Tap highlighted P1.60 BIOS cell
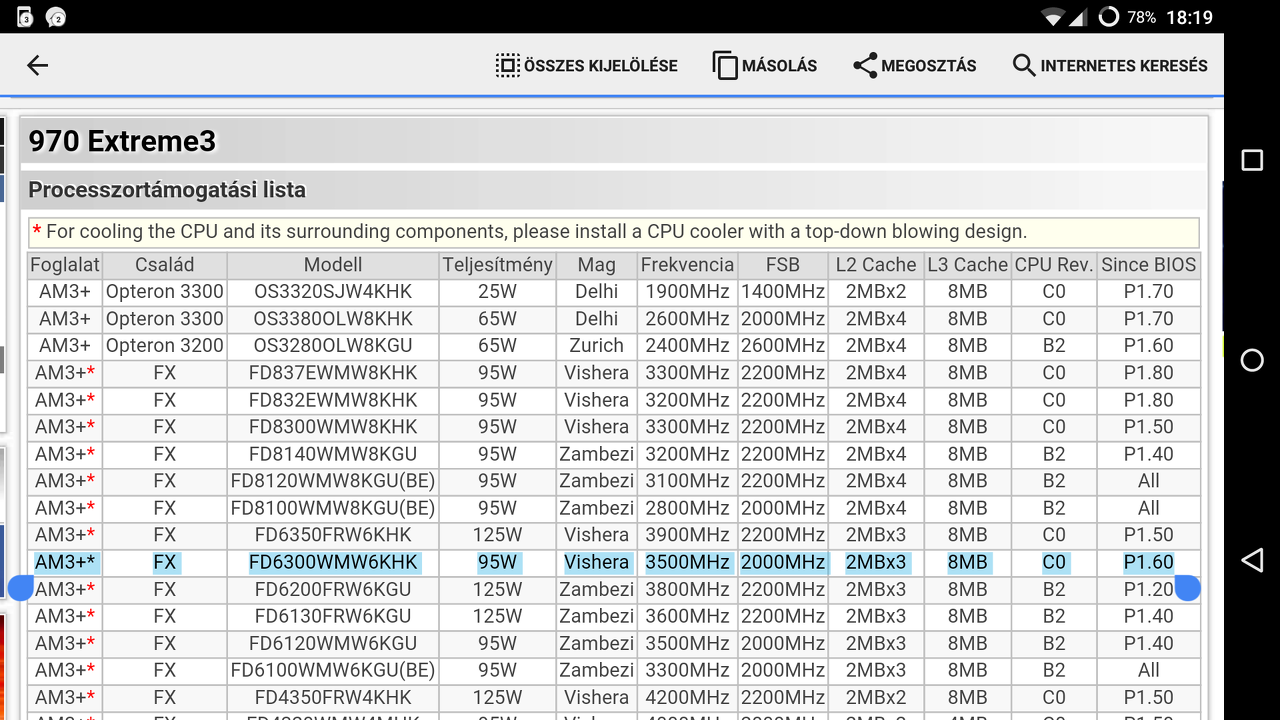1280x720 pixels. (1149, 562)
